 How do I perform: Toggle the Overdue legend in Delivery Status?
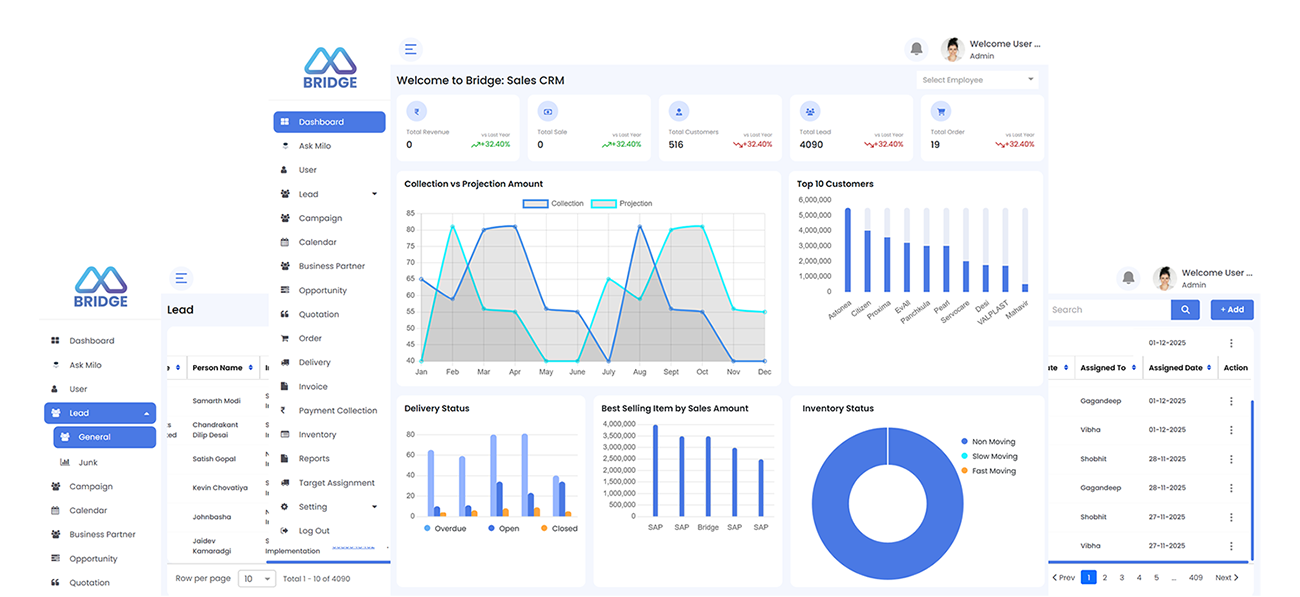(428, 528)
